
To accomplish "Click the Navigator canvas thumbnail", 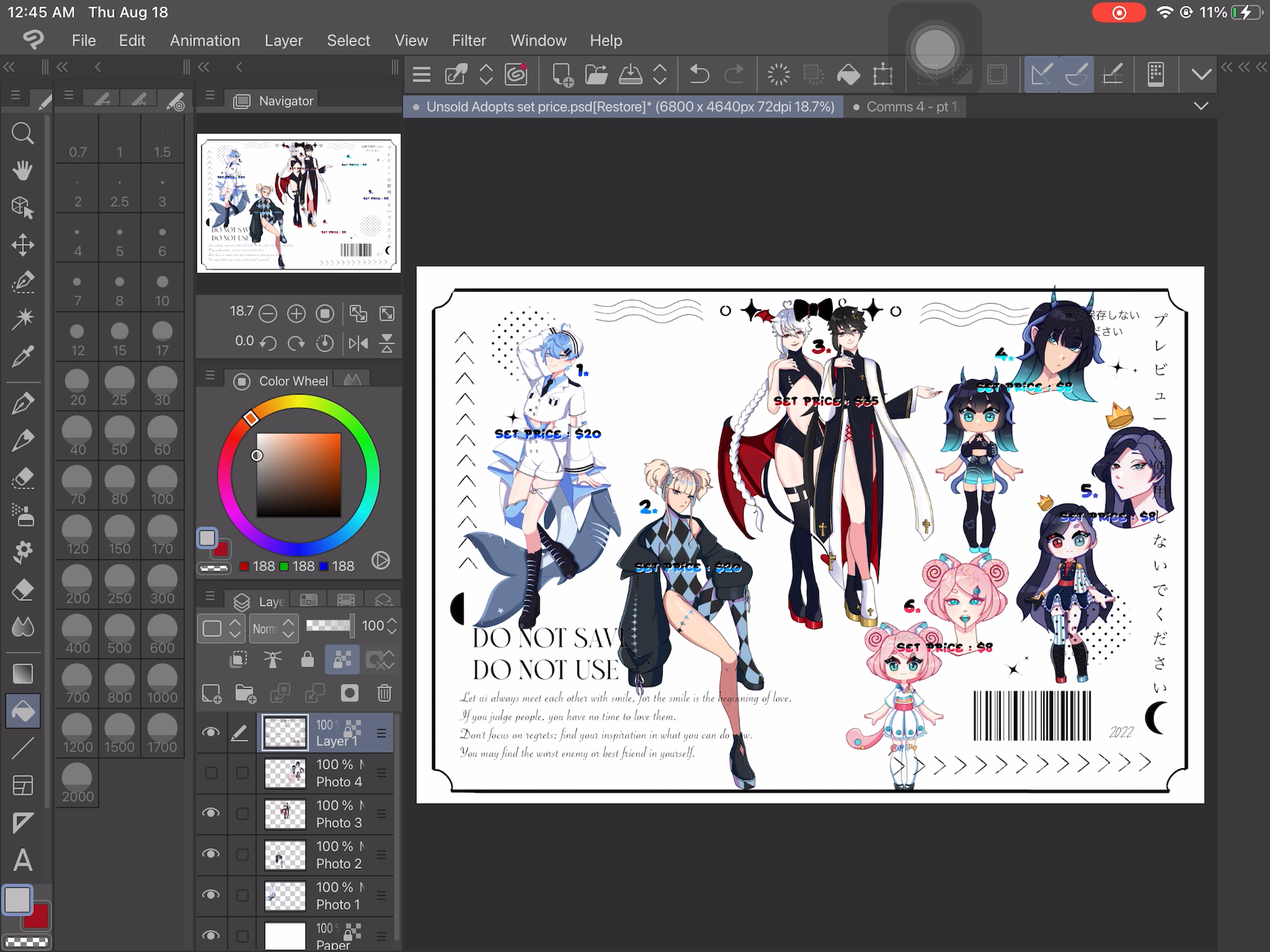I will (299, 203).
